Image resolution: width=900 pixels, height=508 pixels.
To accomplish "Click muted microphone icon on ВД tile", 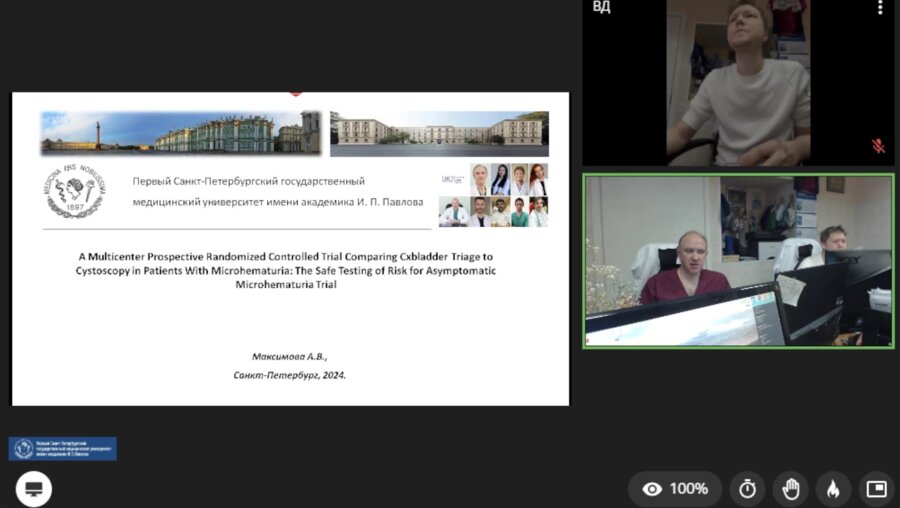I will point(878,146).
